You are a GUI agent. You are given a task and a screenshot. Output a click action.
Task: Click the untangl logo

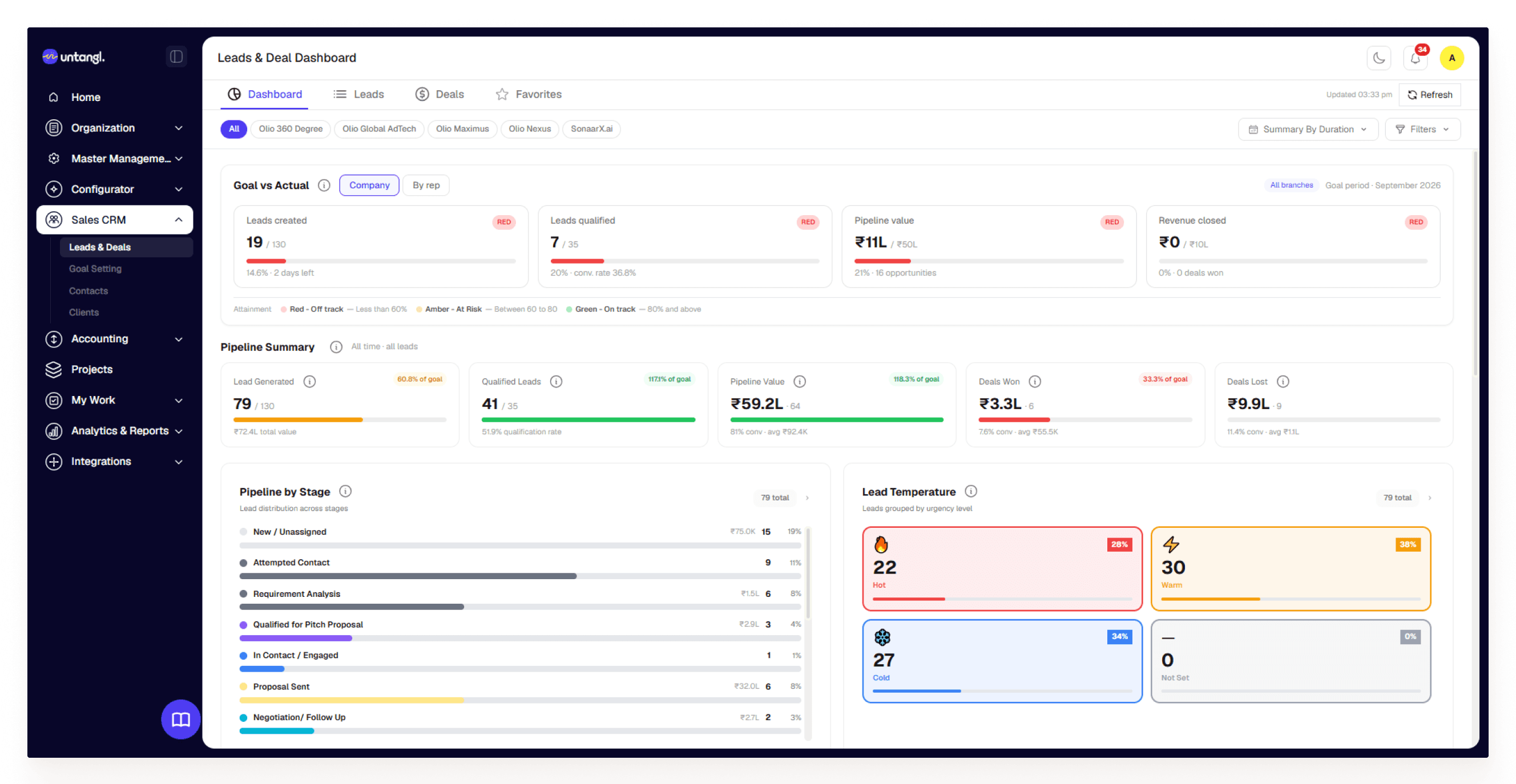tap(74, 56)
